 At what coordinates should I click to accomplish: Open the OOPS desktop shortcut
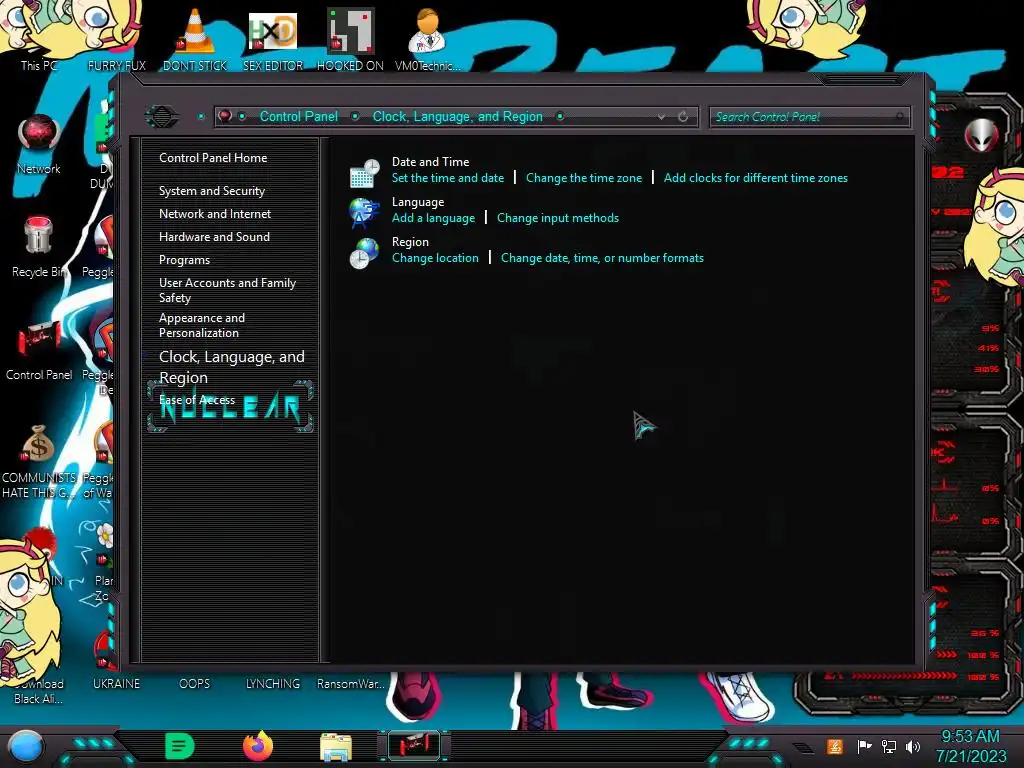tap(195, 683)
